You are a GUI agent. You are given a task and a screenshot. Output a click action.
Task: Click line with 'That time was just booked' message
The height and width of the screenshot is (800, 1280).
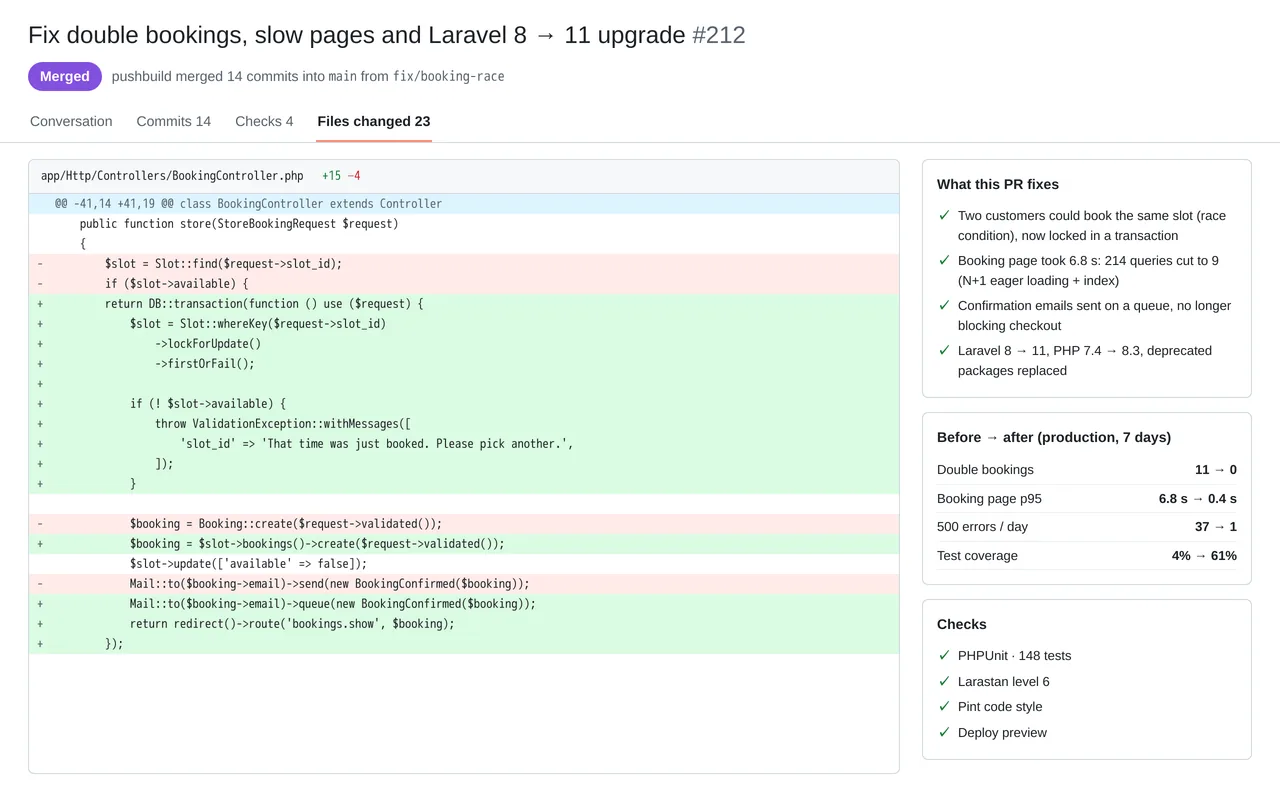click(464, 444)
